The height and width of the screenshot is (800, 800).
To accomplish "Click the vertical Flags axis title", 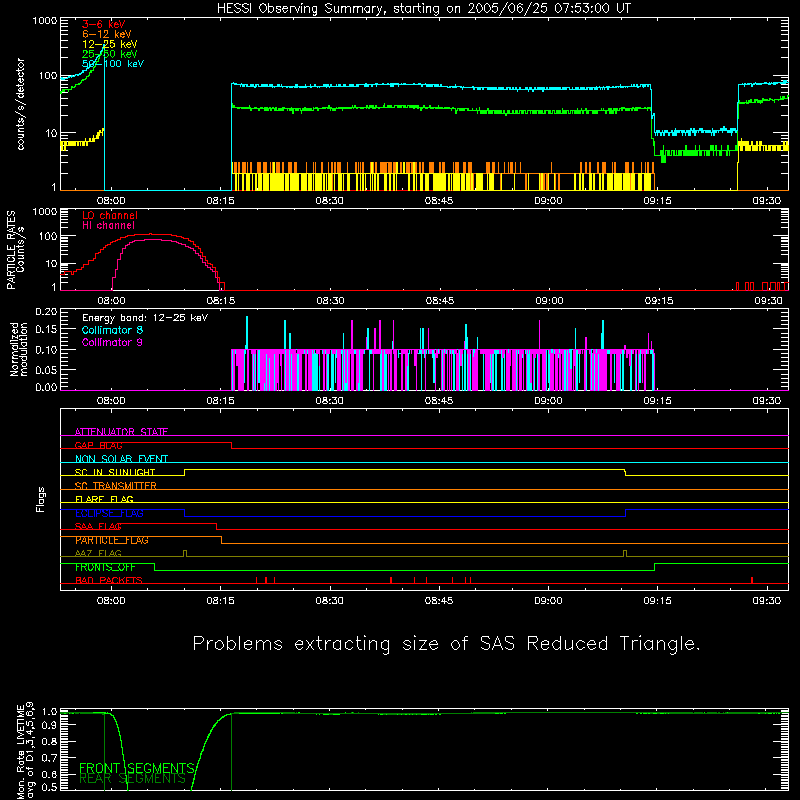I will (x=40, y=499).
